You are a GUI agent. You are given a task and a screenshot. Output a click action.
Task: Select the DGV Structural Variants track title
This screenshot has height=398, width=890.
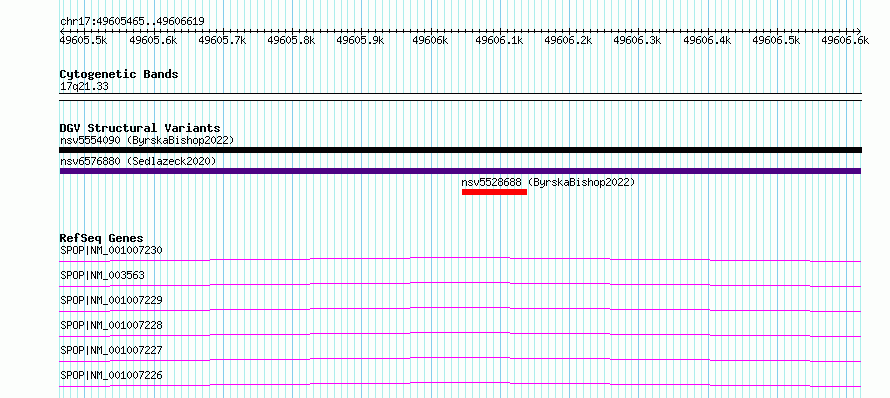coord(140,128)
